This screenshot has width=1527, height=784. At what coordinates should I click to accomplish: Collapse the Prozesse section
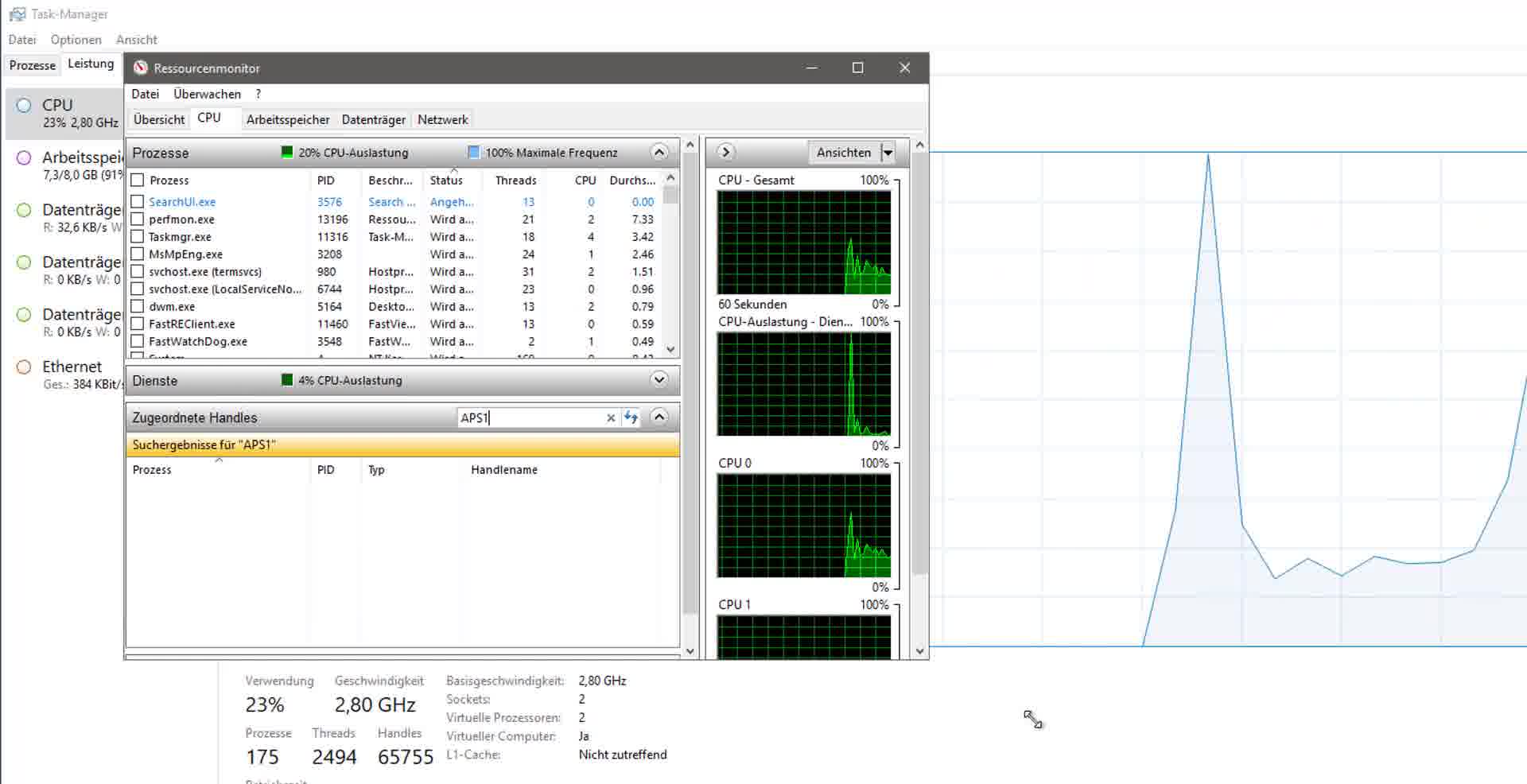pos(659,152)
